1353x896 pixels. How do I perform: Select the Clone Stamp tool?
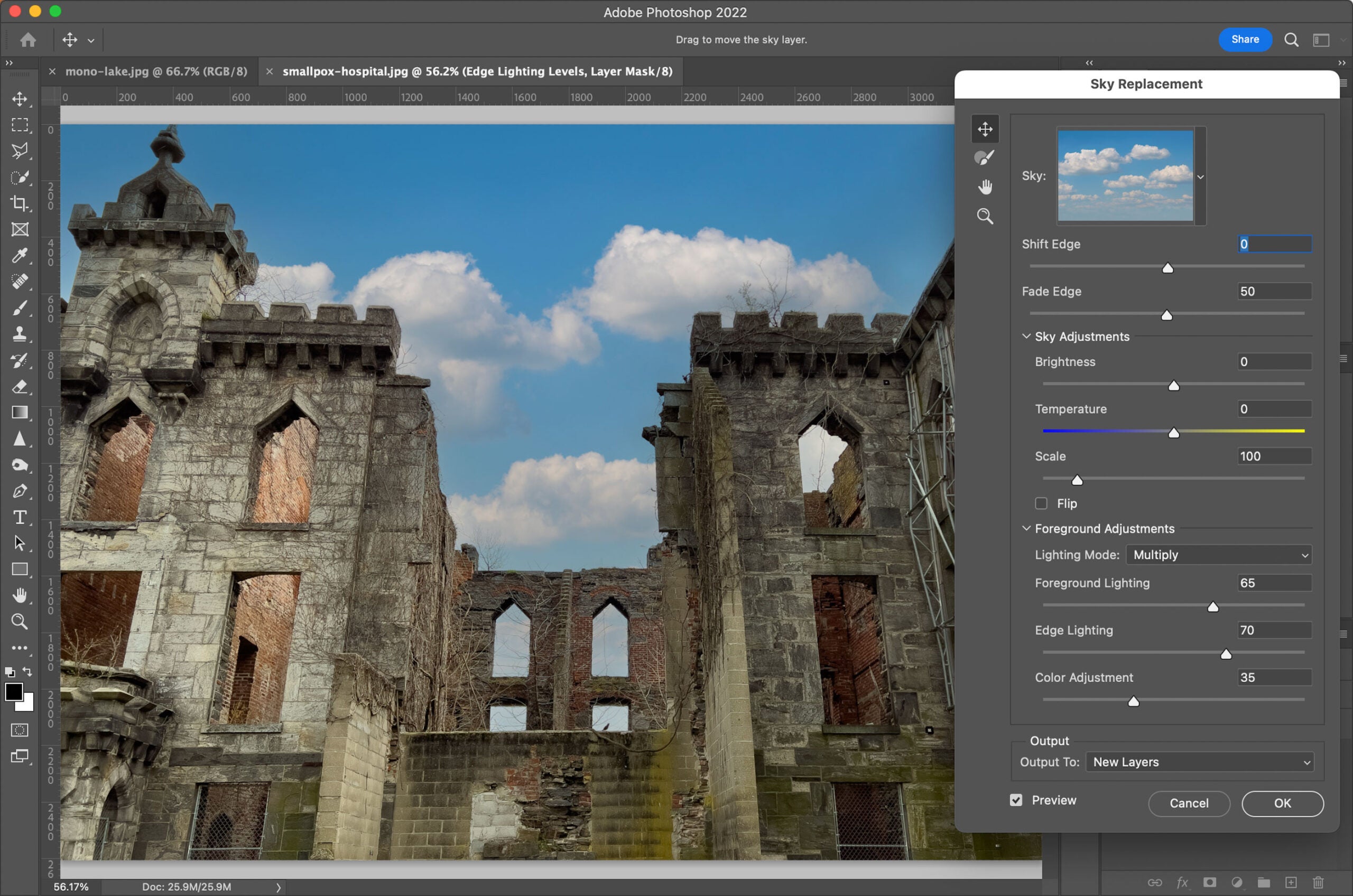pos(20,334)
